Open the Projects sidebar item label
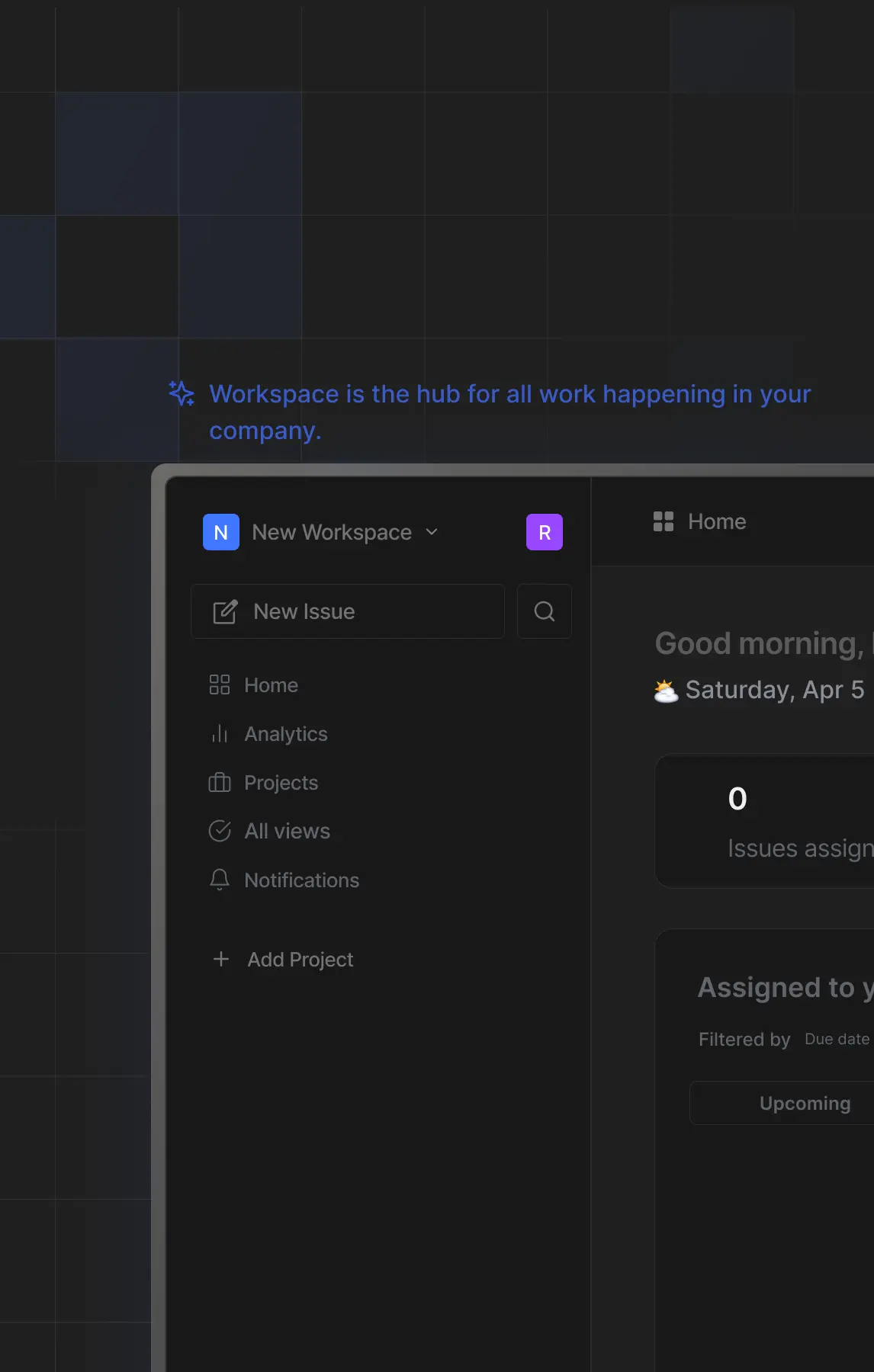 281,783
